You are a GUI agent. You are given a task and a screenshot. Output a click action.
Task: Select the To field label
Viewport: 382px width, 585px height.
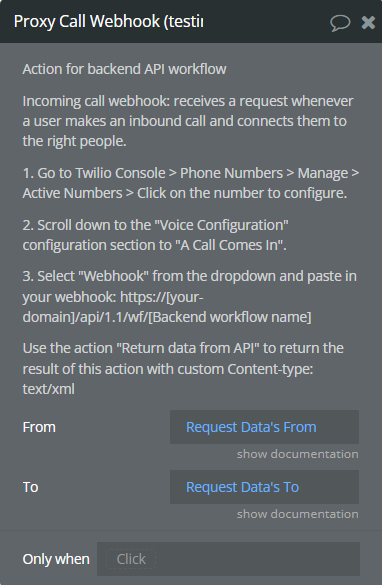(30, 487)
